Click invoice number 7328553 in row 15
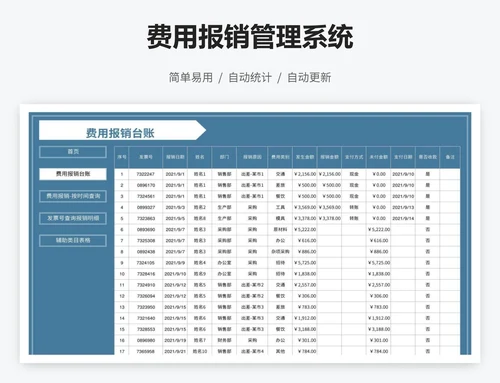Image resolution: width=500 pixels, height=383 pixels. click(x=146, y=329)
